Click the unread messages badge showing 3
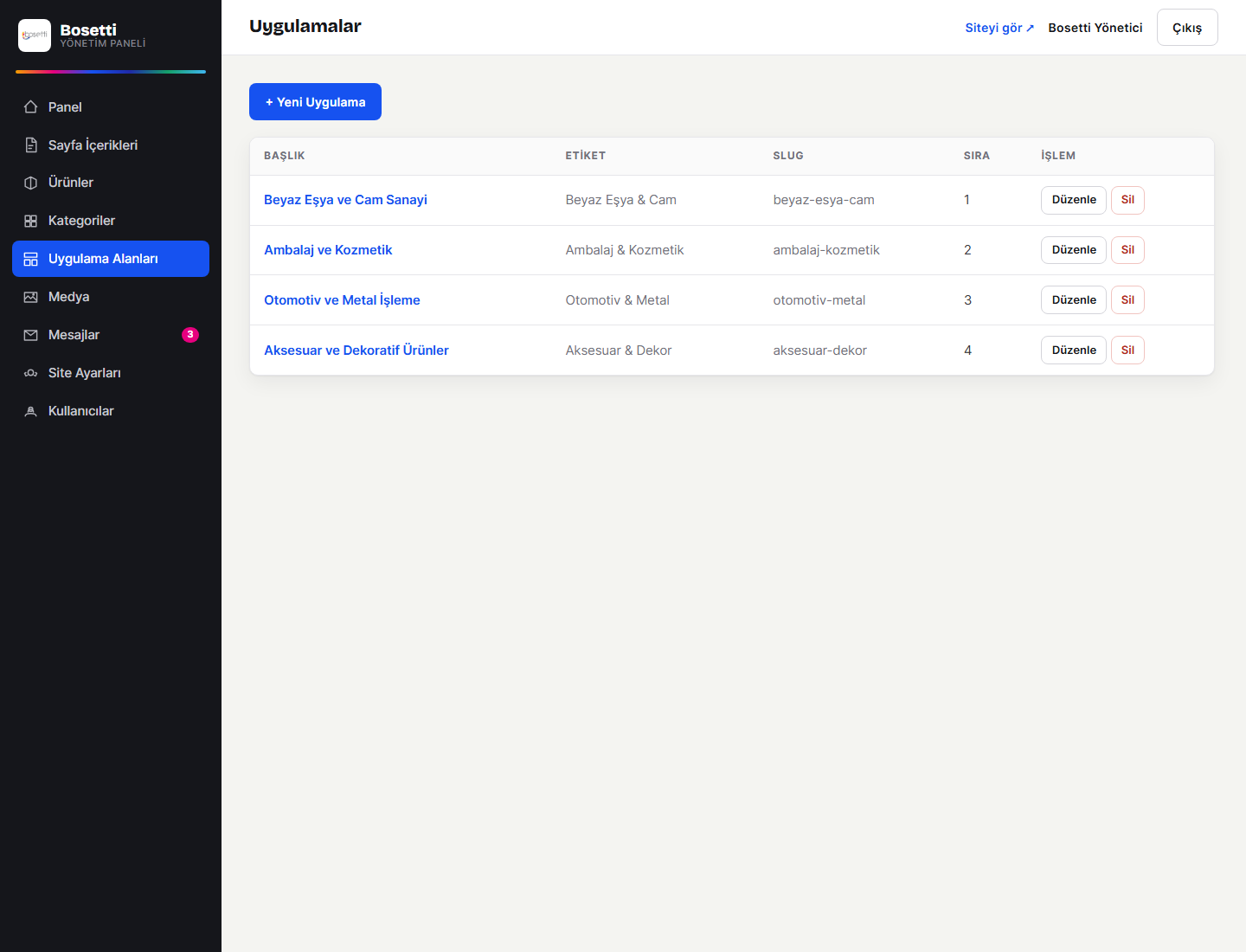 (190, 335)
